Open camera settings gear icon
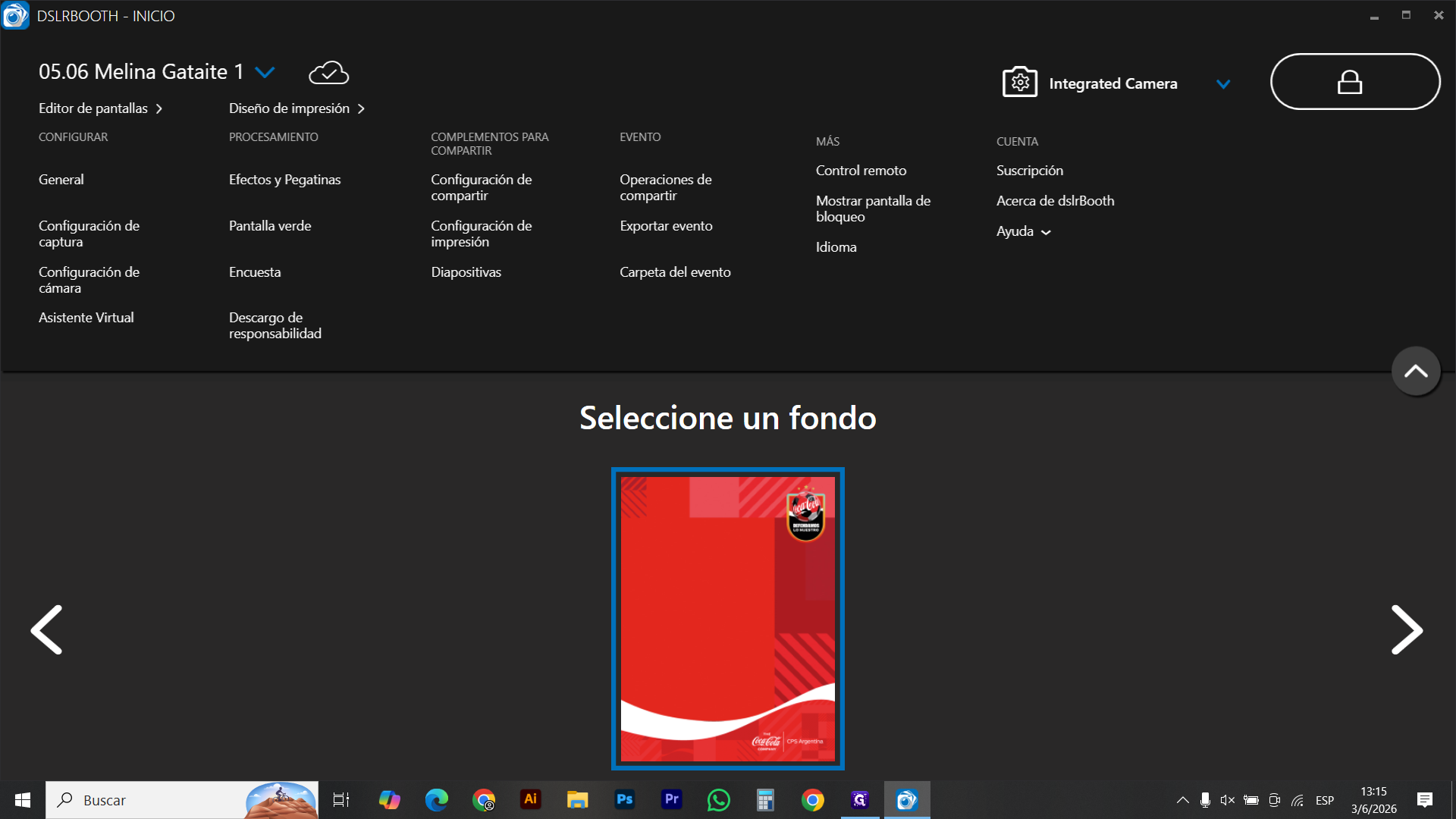This screenshot has width=1456, height=819. pos(1020,82)
